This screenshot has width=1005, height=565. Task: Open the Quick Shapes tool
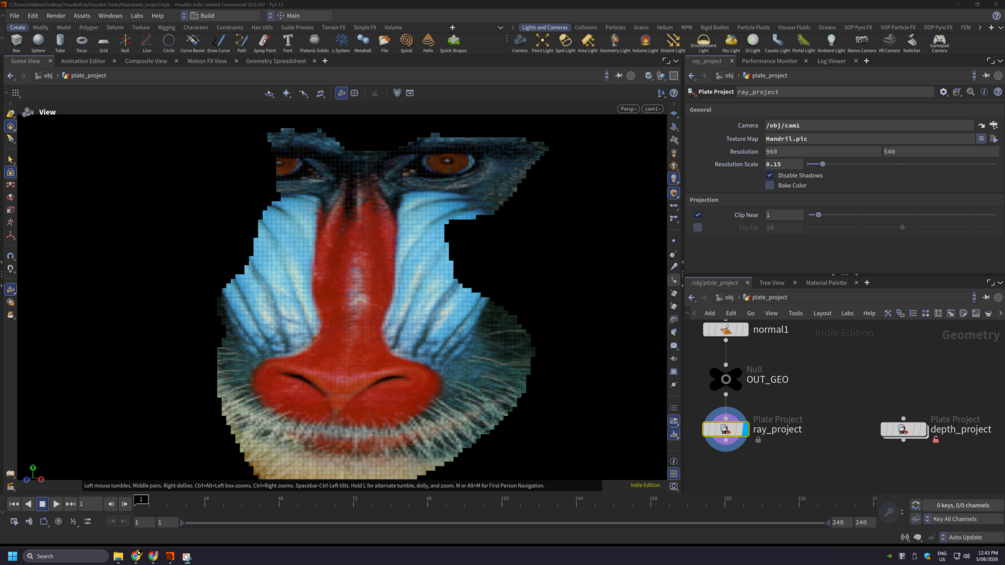(x=453, y=43)
